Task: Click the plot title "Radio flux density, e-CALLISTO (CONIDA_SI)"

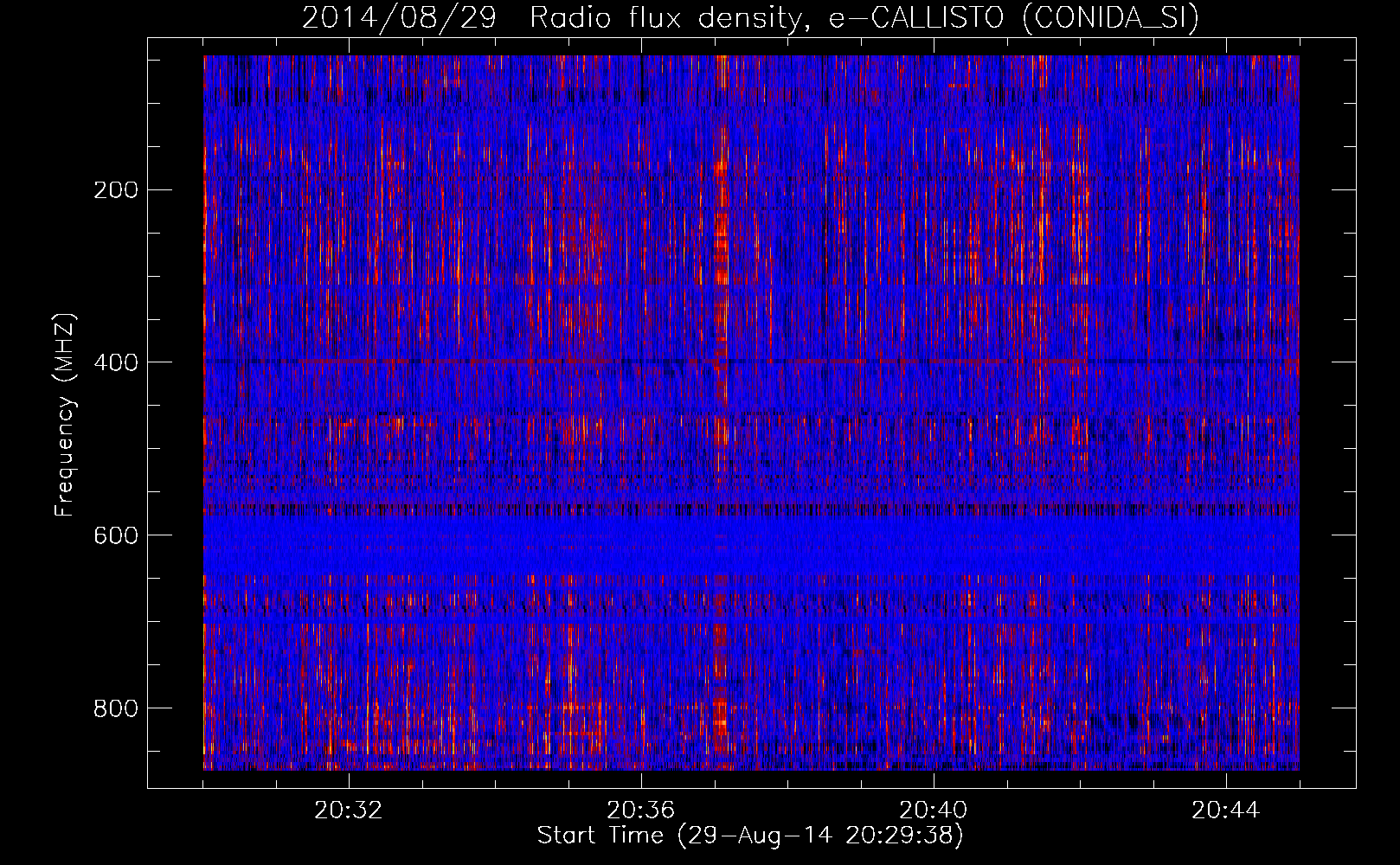Action: (864, 18)
